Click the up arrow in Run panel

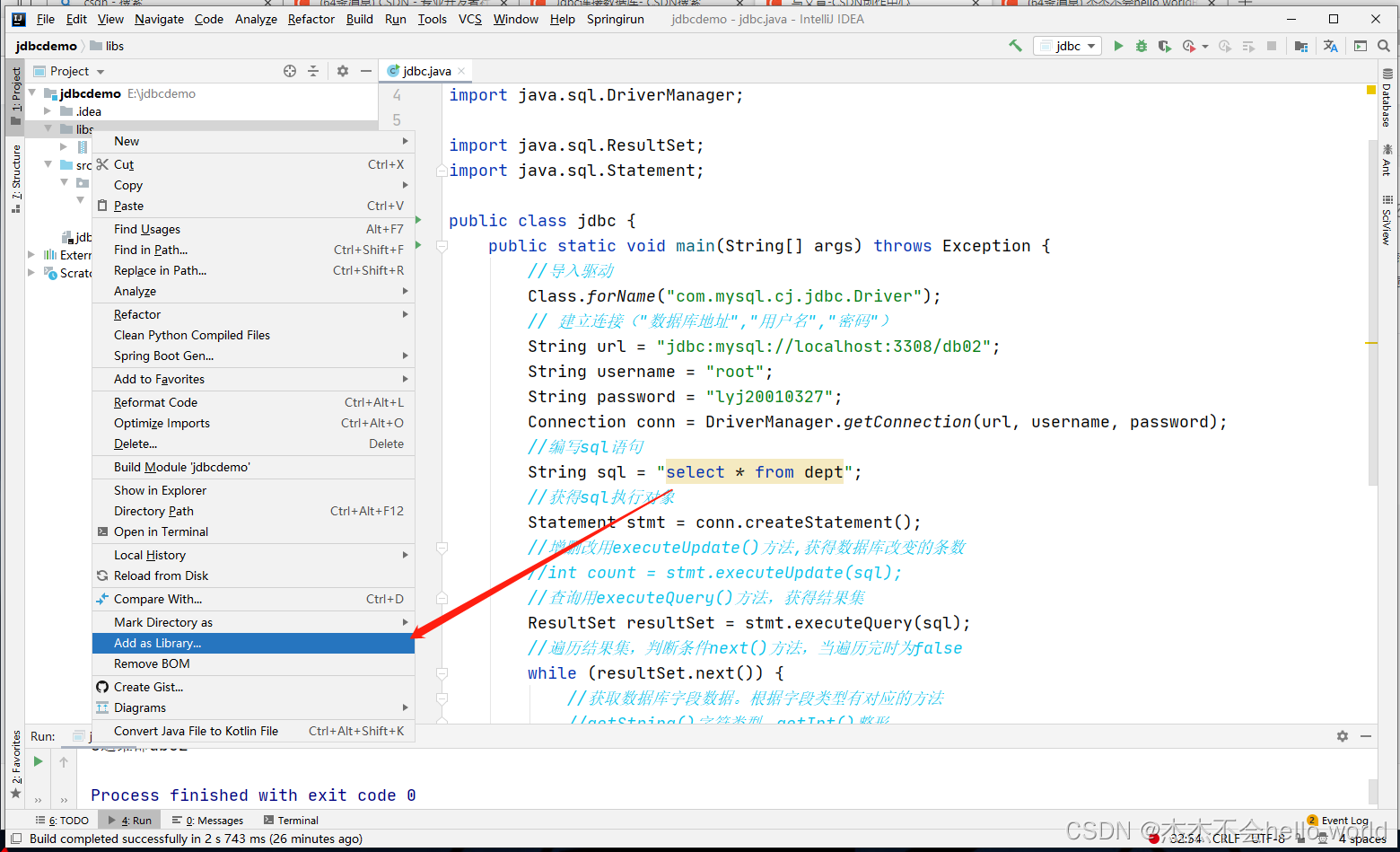click(x=64, y=761)
